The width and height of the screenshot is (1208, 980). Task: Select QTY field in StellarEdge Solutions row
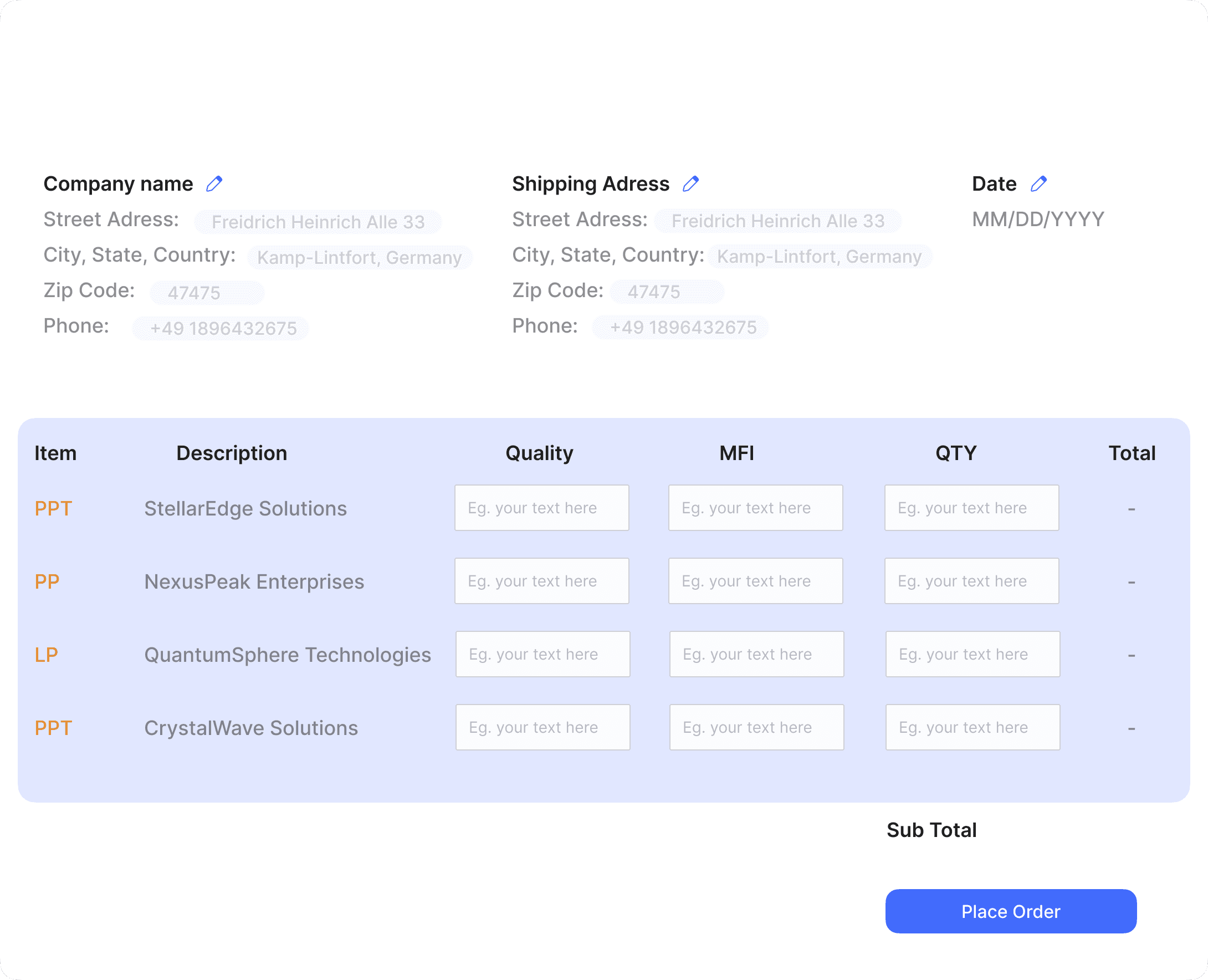[x=971, y=508]
